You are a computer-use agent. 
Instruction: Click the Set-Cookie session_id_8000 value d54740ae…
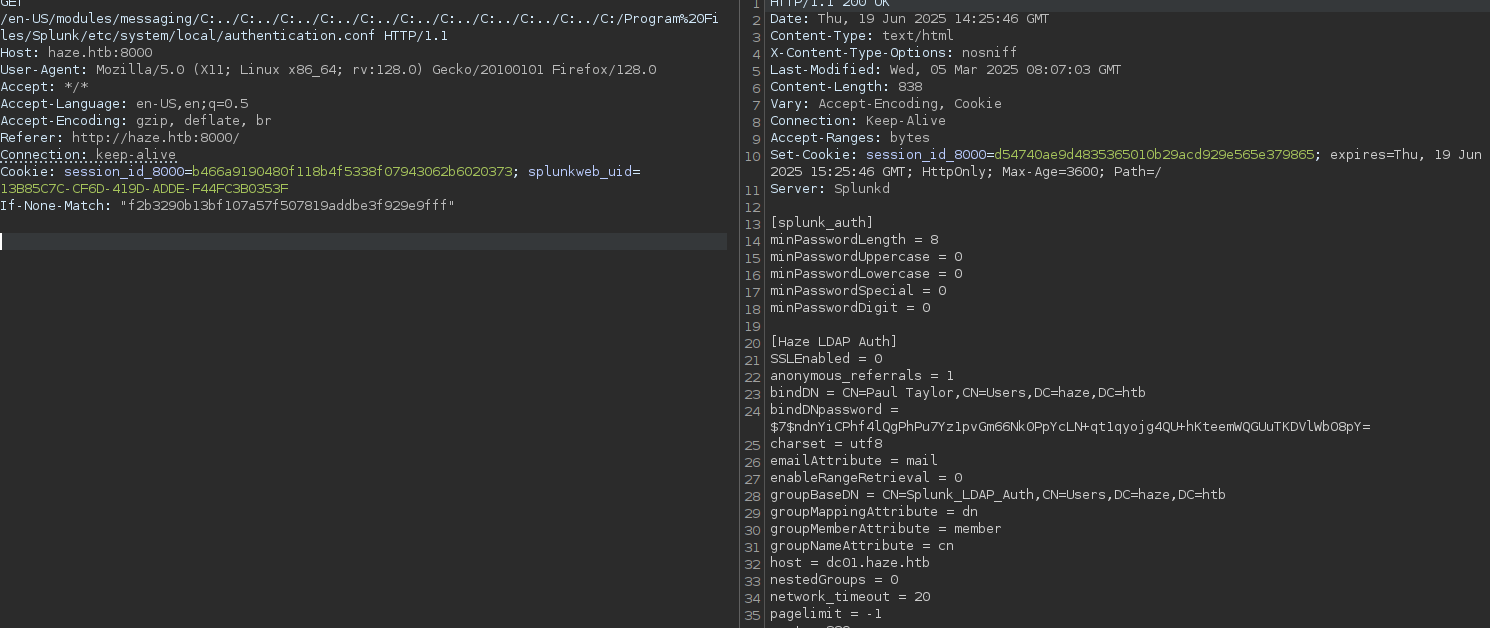[1153, 155]
